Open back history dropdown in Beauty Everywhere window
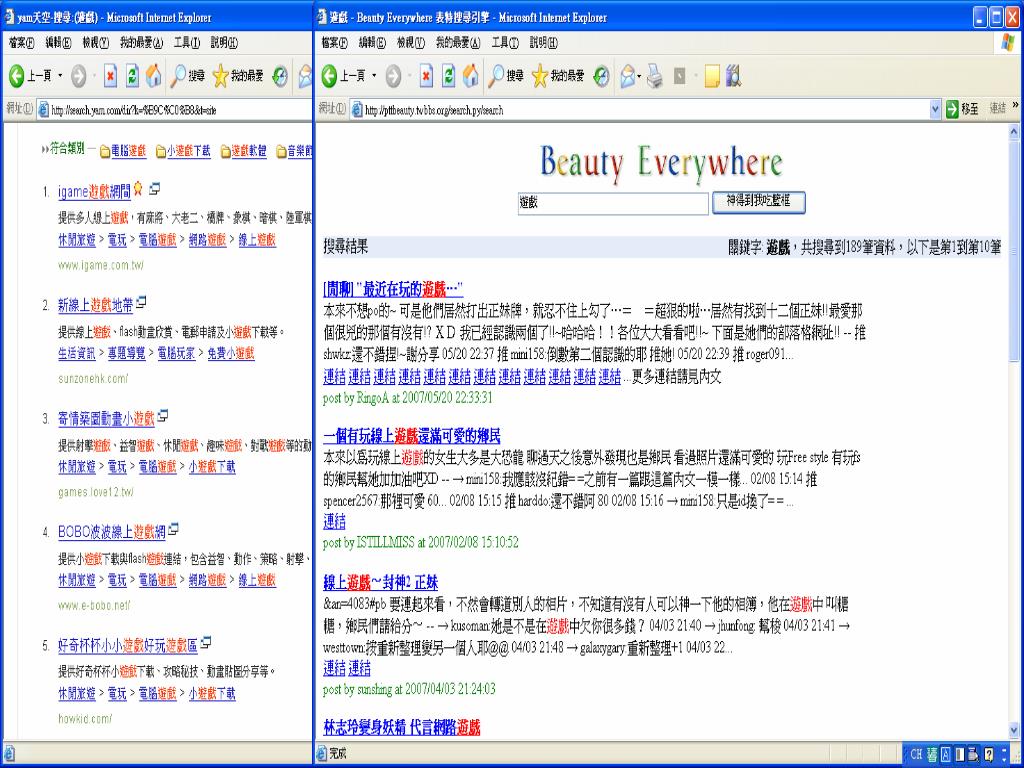 pyautogui.click(x=374, y=76)
